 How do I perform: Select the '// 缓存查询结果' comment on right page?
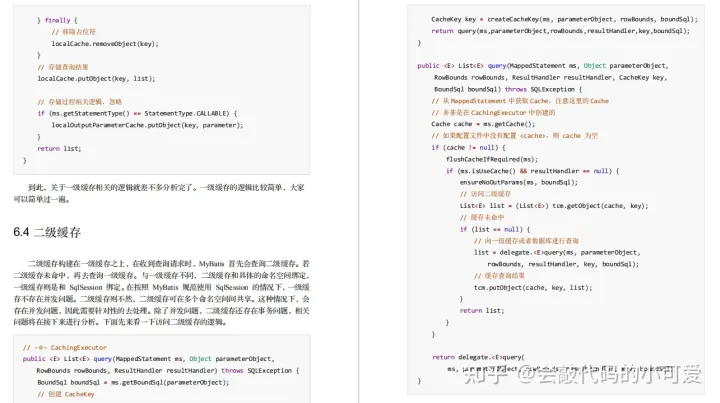click(x=499, y=276)
